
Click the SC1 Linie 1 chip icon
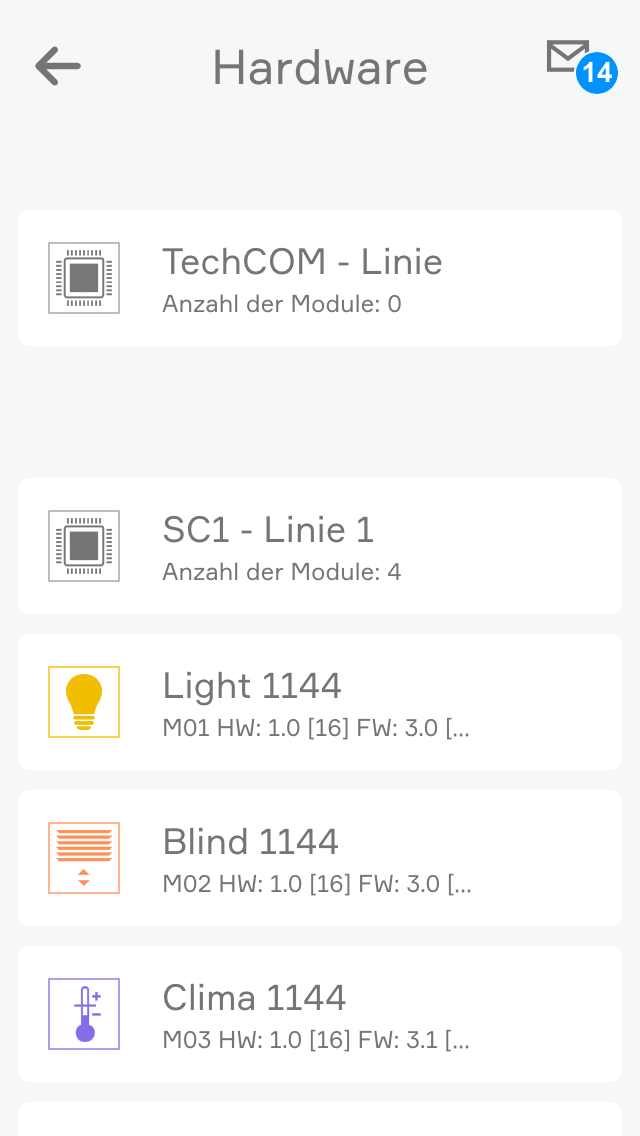click(x=84, y=546)
